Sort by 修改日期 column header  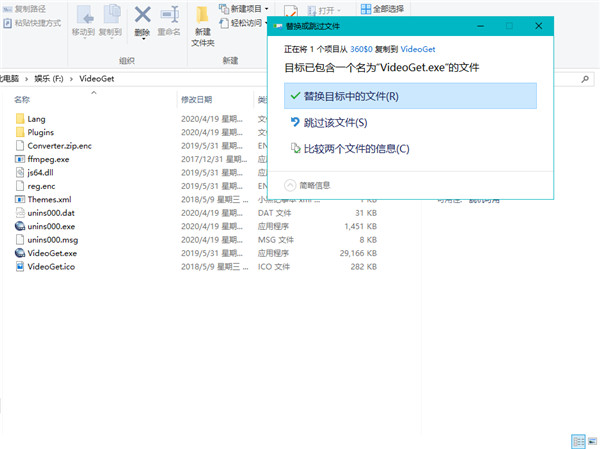(196, 100)
